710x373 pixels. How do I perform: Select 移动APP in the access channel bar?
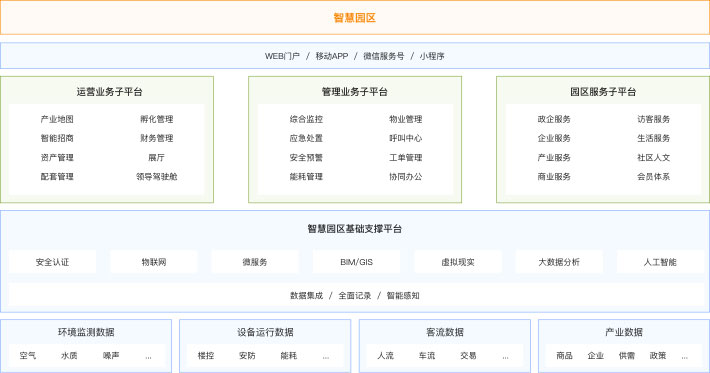pyautogui.click(x=332, y=56)
